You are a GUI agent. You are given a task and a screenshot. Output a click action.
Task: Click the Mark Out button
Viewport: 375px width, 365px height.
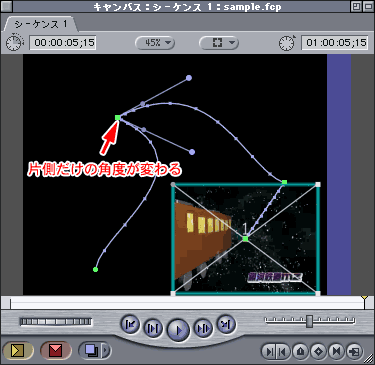coord(283,351)
